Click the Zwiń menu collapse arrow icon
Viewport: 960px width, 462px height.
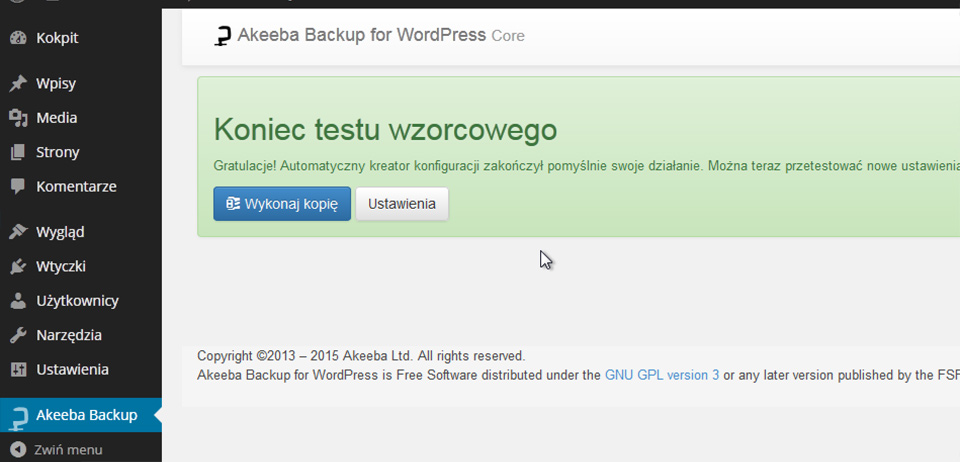[18, 450]
